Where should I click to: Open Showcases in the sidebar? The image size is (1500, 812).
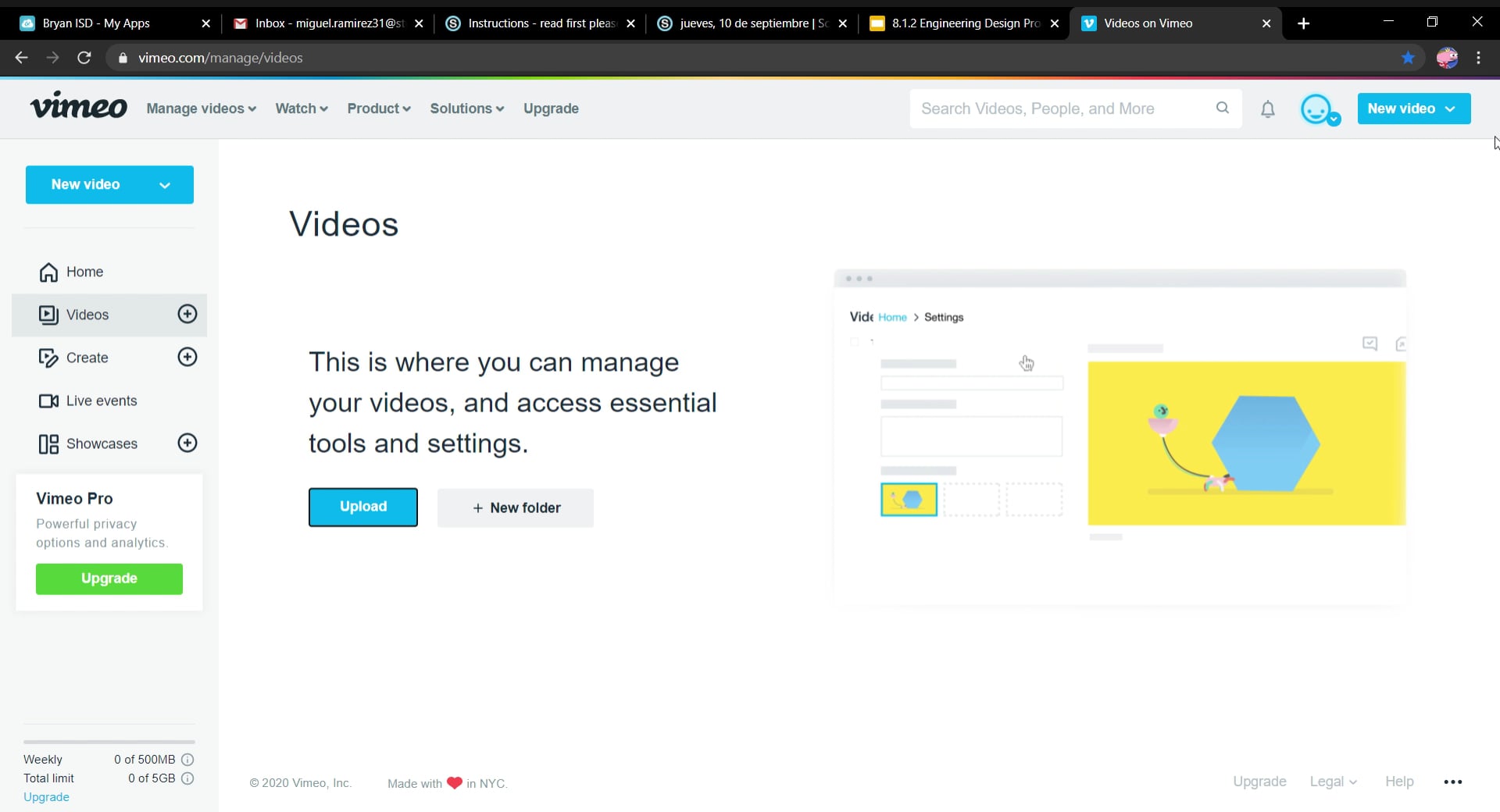pos(87,443)
